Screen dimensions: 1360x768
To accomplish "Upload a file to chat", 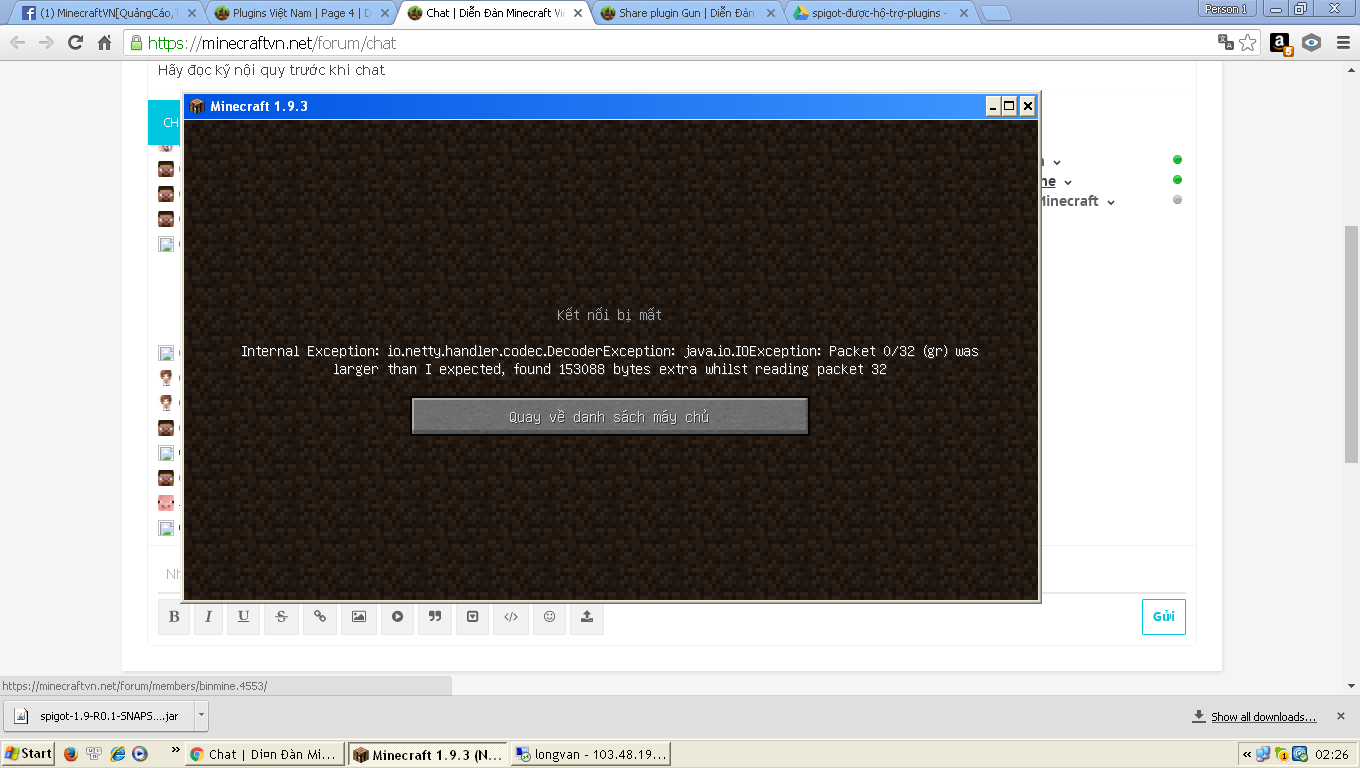I will pos(587,617).
